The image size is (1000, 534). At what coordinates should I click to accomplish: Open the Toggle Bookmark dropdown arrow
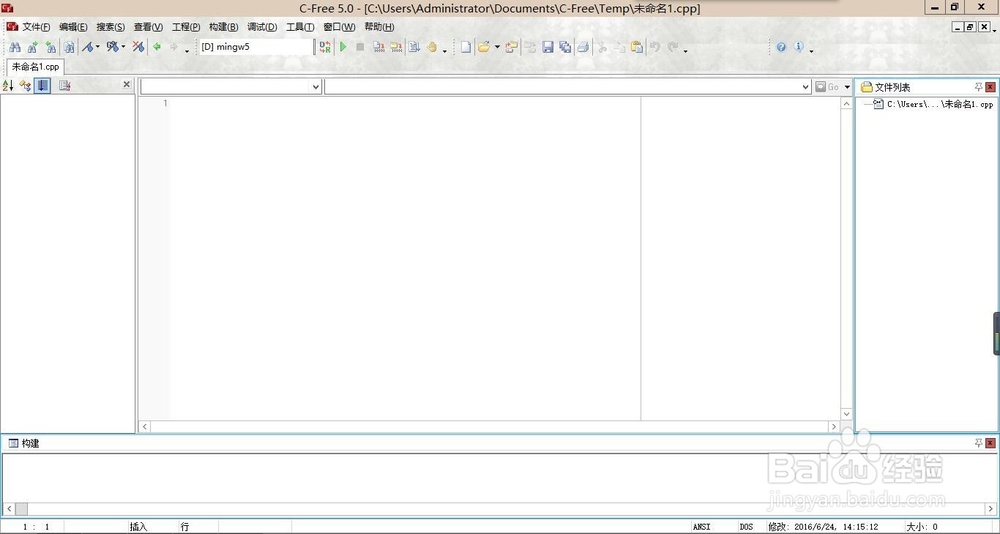tap(98, 47)
